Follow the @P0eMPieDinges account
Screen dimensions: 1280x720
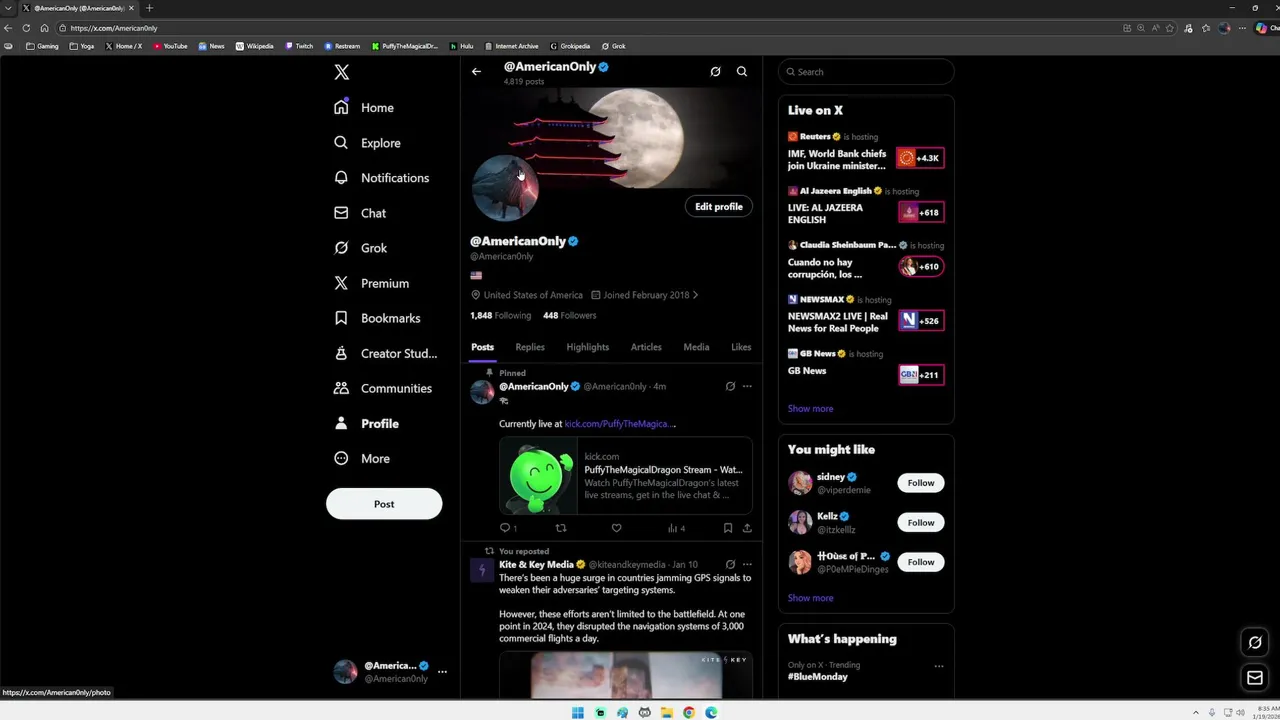tap(921, 562)
